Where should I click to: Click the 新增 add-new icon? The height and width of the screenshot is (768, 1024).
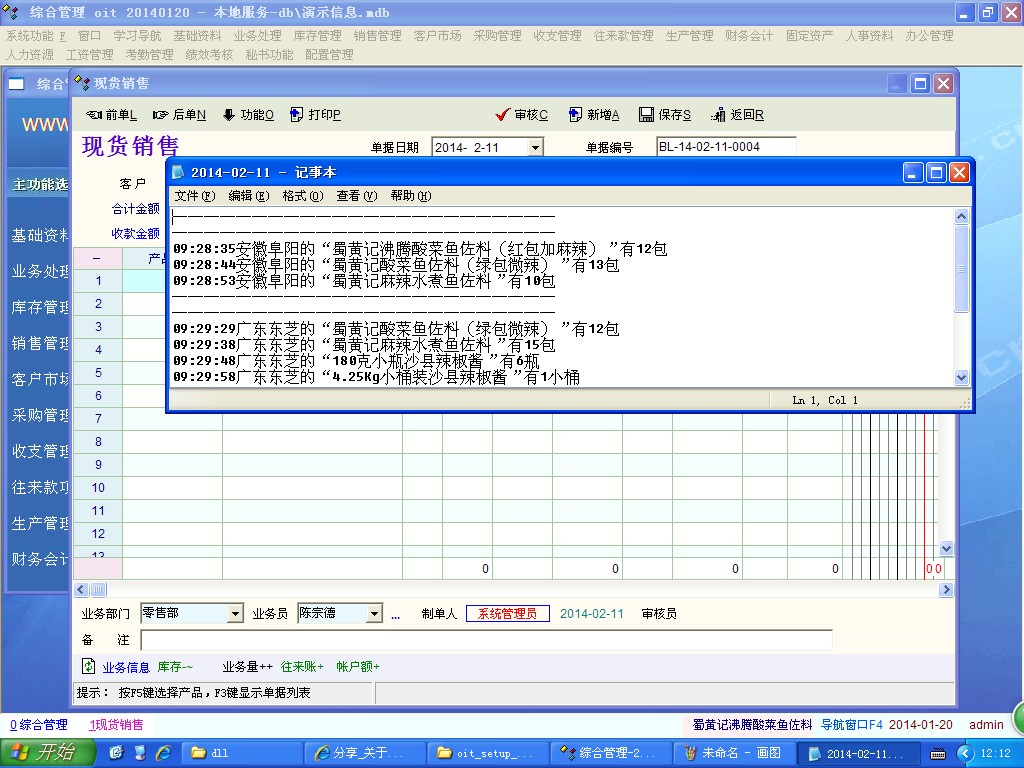tap(575, 115)
